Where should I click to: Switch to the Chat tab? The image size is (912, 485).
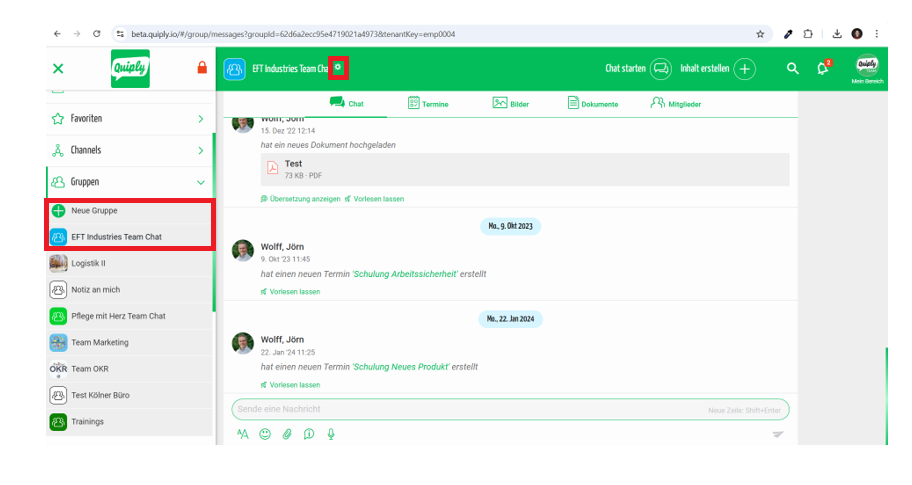[347, 104]
